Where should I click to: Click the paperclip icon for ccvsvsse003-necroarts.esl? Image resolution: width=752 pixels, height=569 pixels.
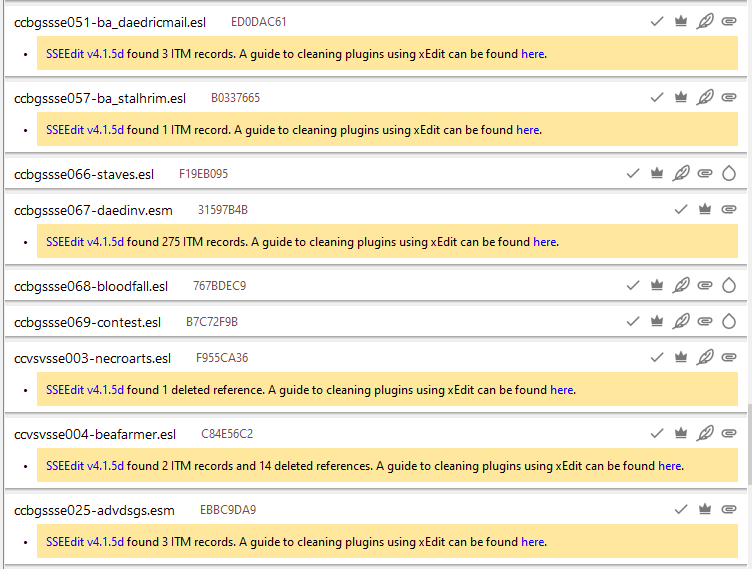[728, 357]
